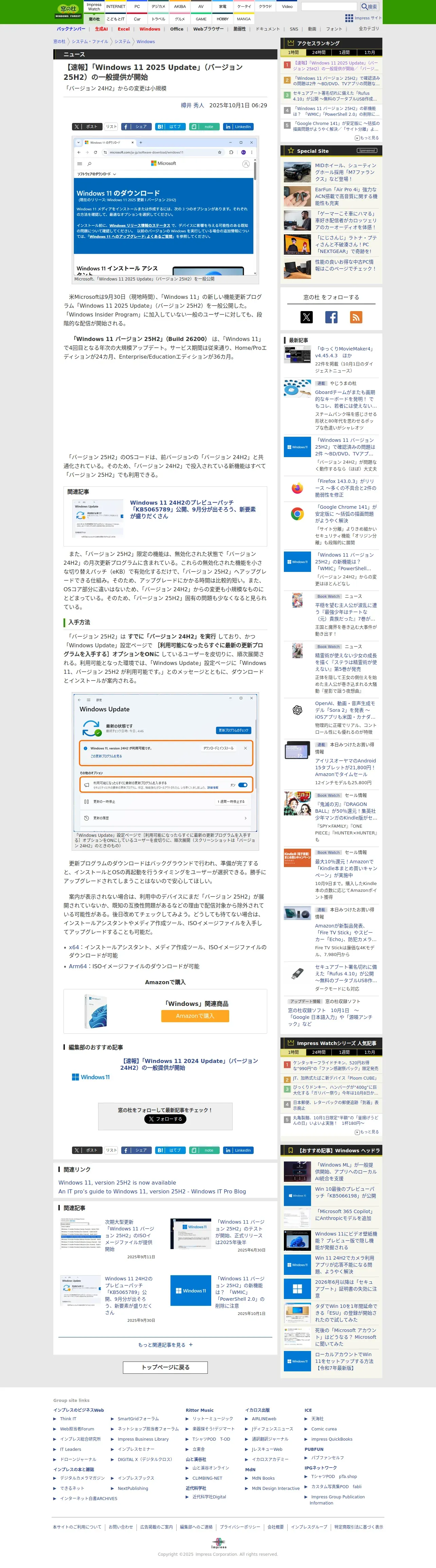
Task: Select the 1カ月 tab in Impress Watchシリーズ 人気記事
Action: tap(370, 1052)
